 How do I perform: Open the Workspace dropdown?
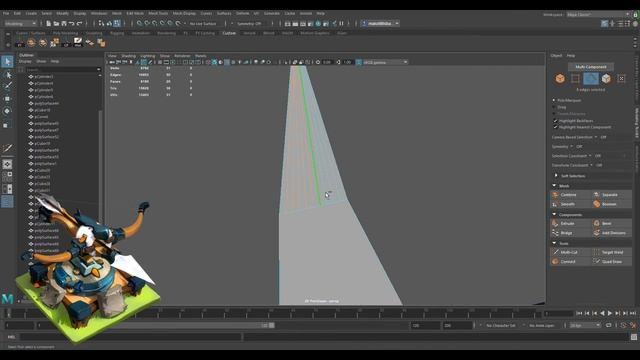pyautogui.click(x=598, y=14)
